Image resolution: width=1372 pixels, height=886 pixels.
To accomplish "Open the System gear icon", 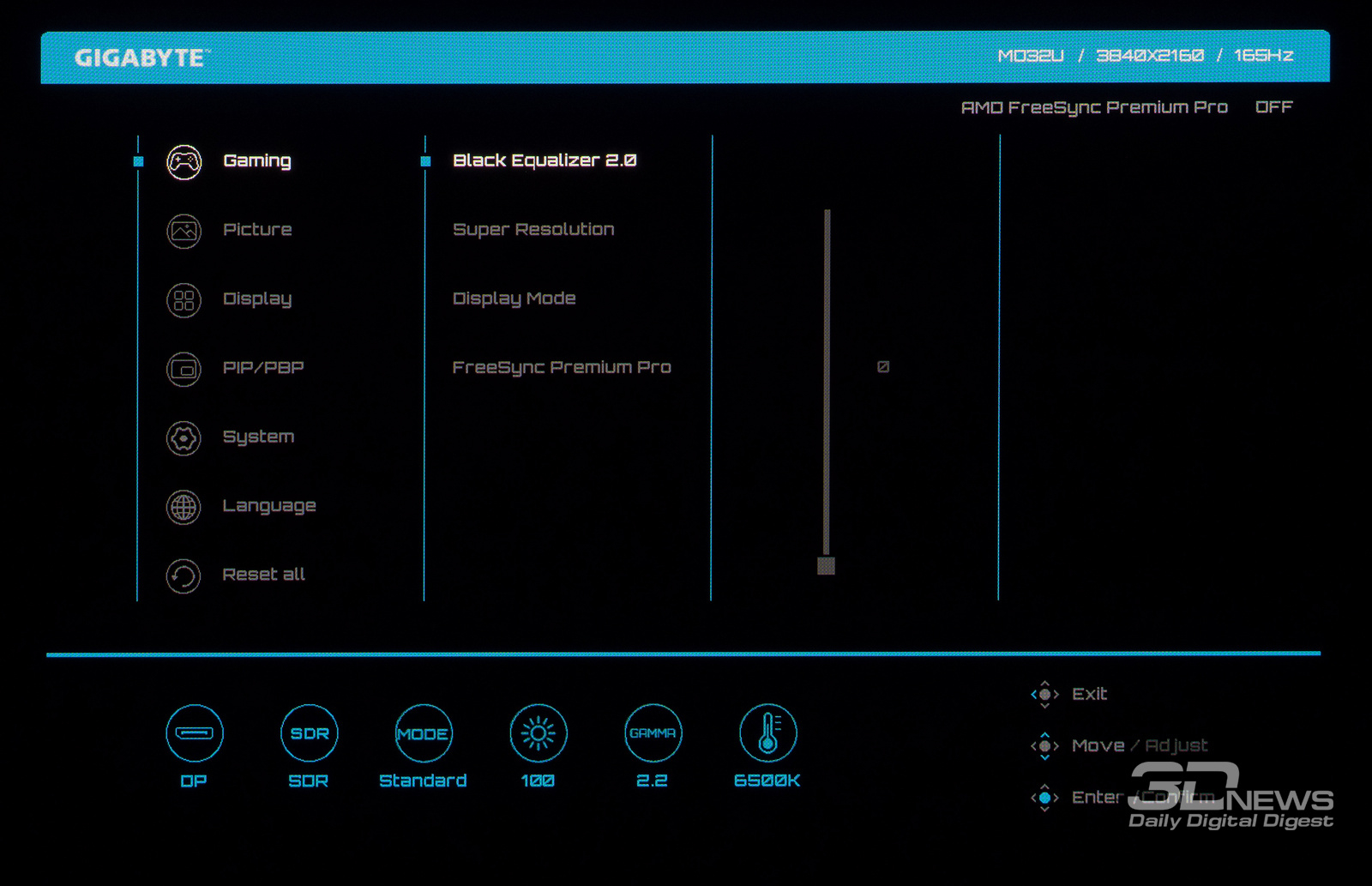I will pos(184,438).
